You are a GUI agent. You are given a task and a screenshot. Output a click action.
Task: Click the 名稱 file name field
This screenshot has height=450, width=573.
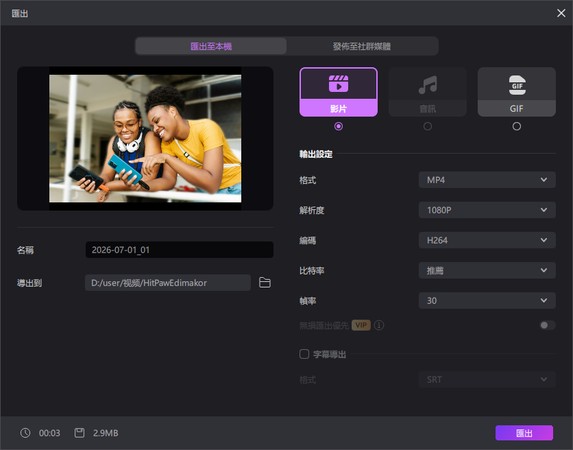pyautogui.click(x=179, y=250)
